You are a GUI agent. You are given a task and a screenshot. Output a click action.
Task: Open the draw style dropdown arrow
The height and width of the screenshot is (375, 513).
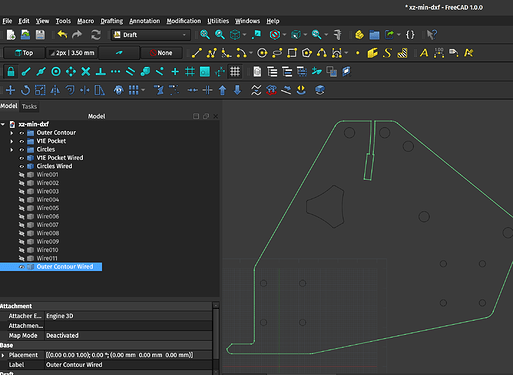pos(284,35)
